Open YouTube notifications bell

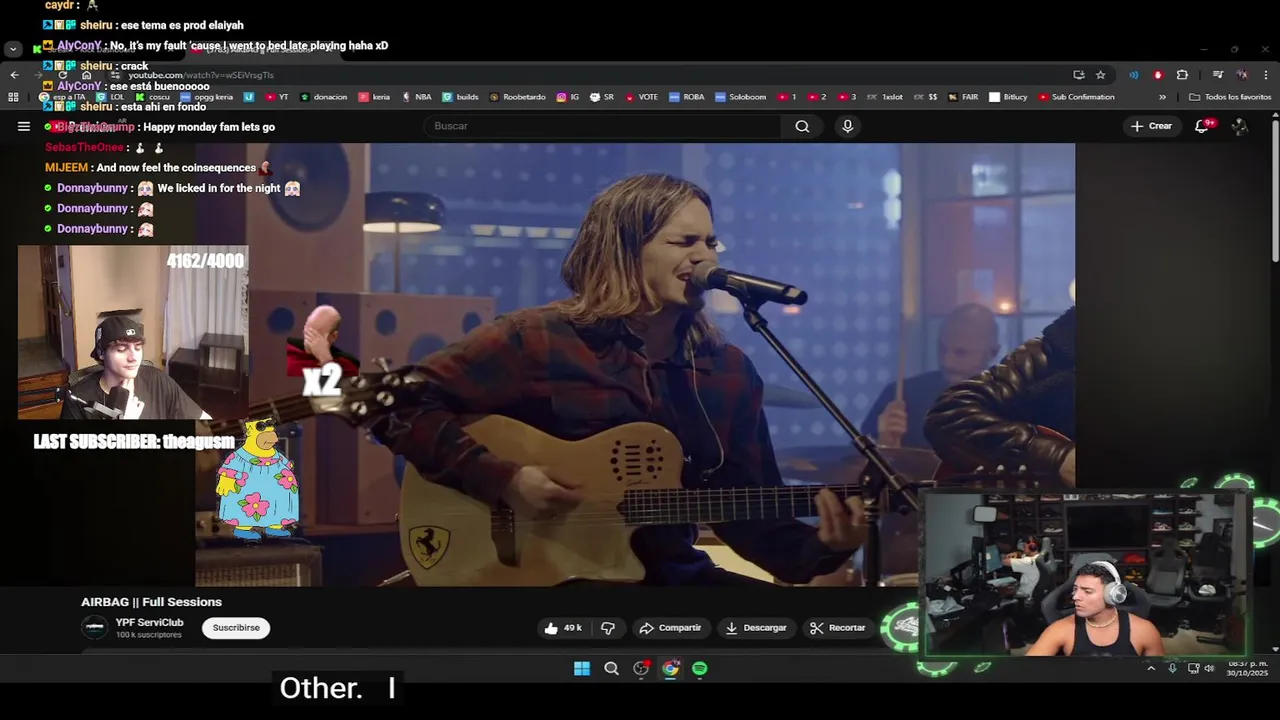(x=1202, y=126)
